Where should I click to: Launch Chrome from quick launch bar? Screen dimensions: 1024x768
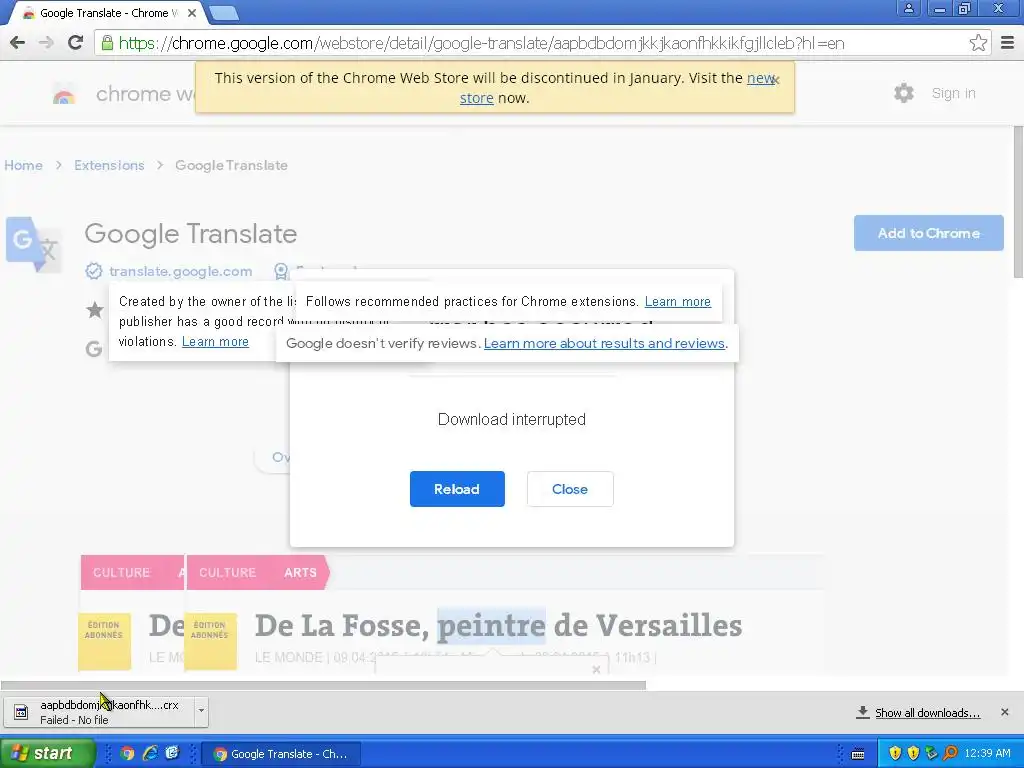tap(127, 754)
